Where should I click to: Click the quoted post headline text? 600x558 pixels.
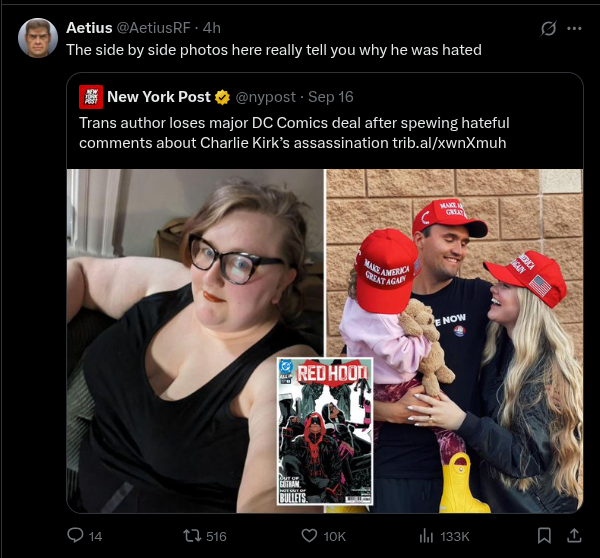[x=294, y=133]
